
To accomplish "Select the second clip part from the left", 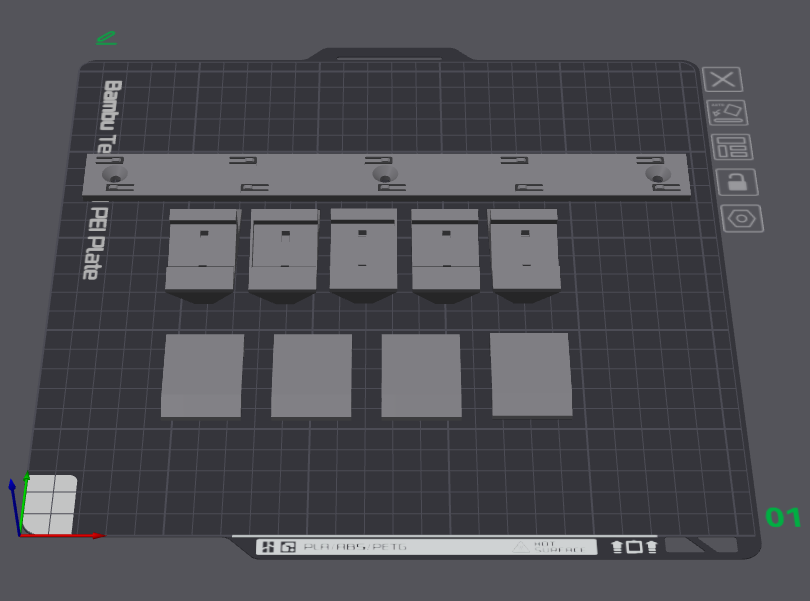I will point(284,256).
